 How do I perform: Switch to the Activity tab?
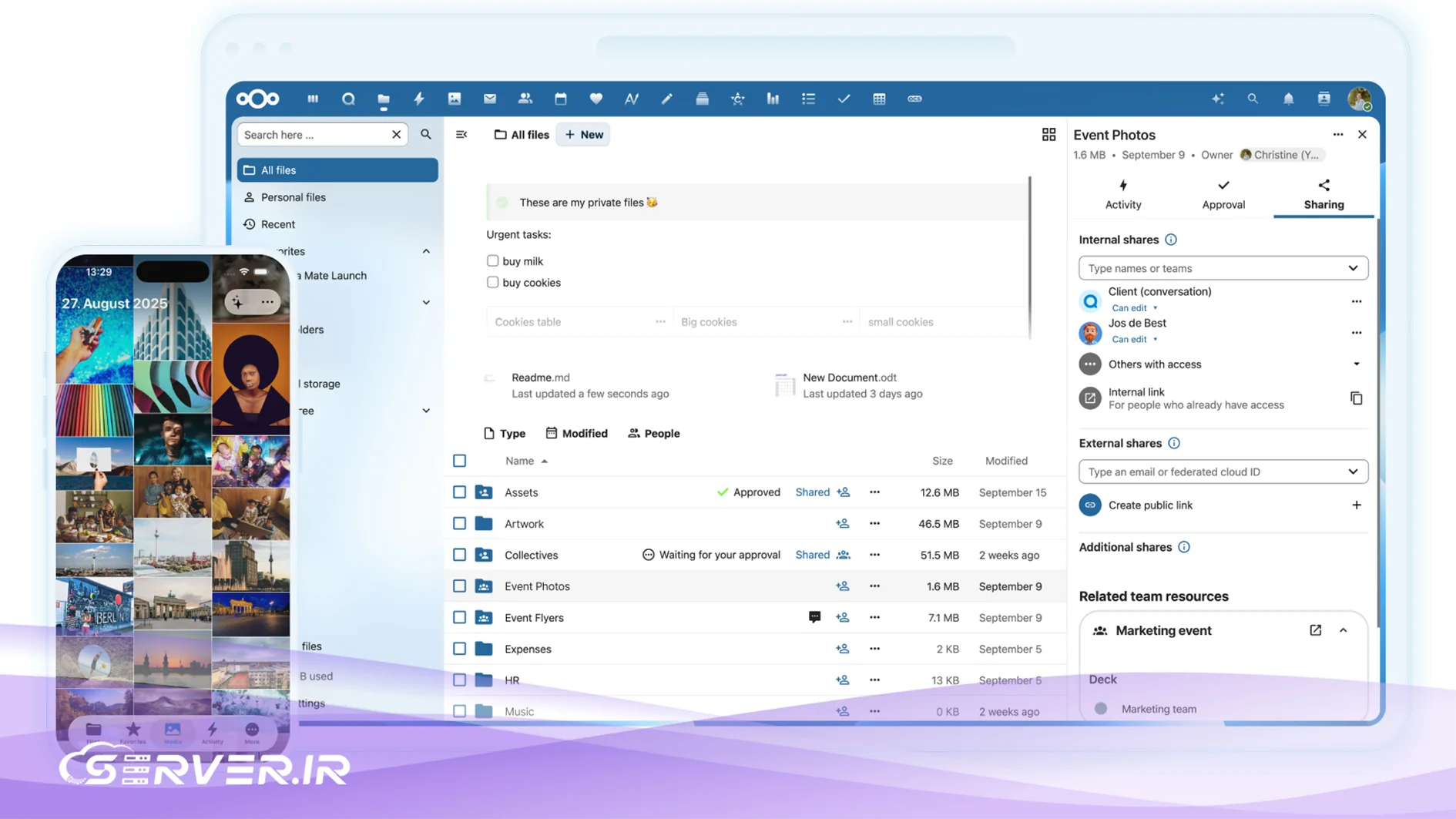point(1123,195)
